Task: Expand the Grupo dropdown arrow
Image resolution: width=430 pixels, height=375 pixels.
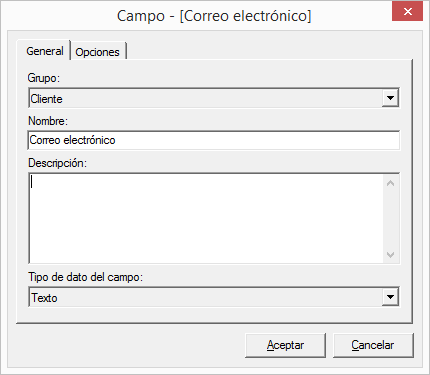Action: tap(390, 98)
